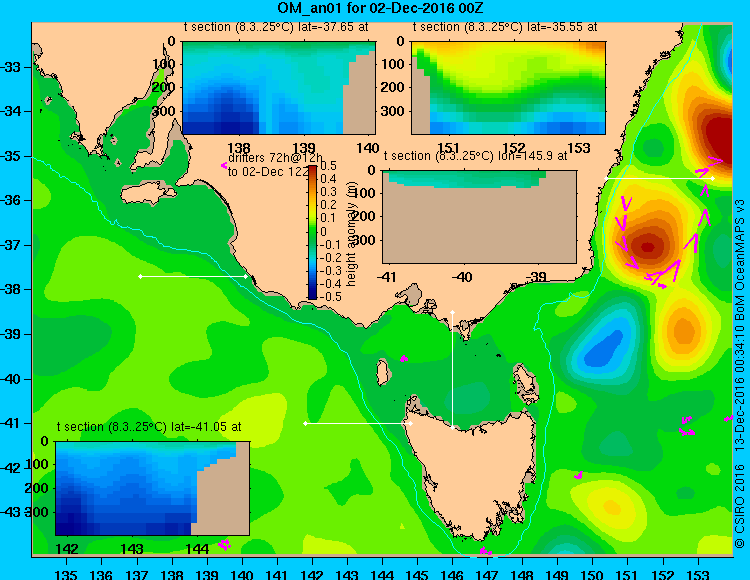Click the yellow eddy southeast of Tasmania
Image resolution: width=750 pixels, height=580 pixels.
pyautogui.click(x=610, y=506)
